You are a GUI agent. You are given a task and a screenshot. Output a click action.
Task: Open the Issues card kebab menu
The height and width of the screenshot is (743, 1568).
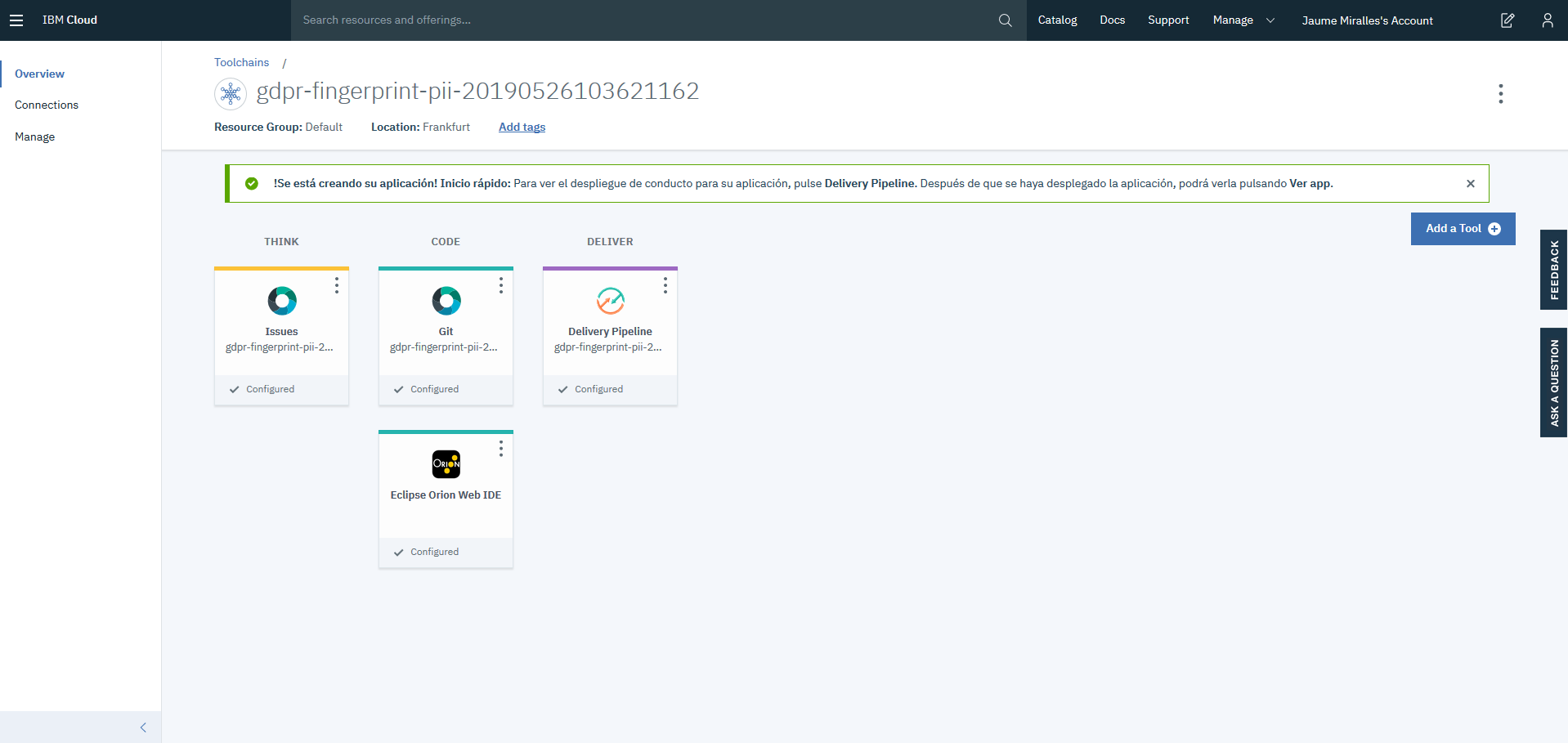pos(337,285)
